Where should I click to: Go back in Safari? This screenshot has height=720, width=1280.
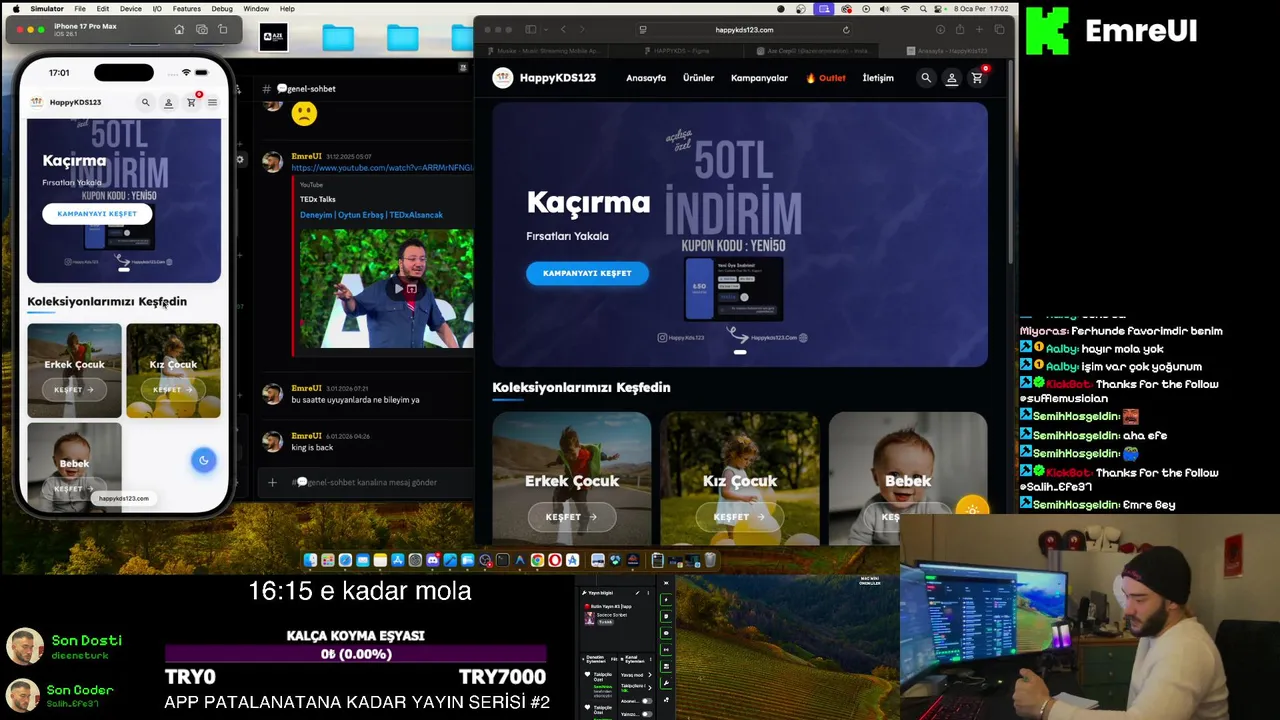pyautogui.click(x=564, y=30)
